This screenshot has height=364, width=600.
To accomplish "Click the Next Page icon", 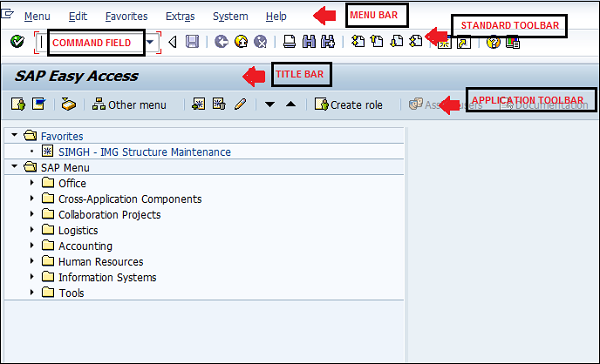I will [x=396, y=41].
